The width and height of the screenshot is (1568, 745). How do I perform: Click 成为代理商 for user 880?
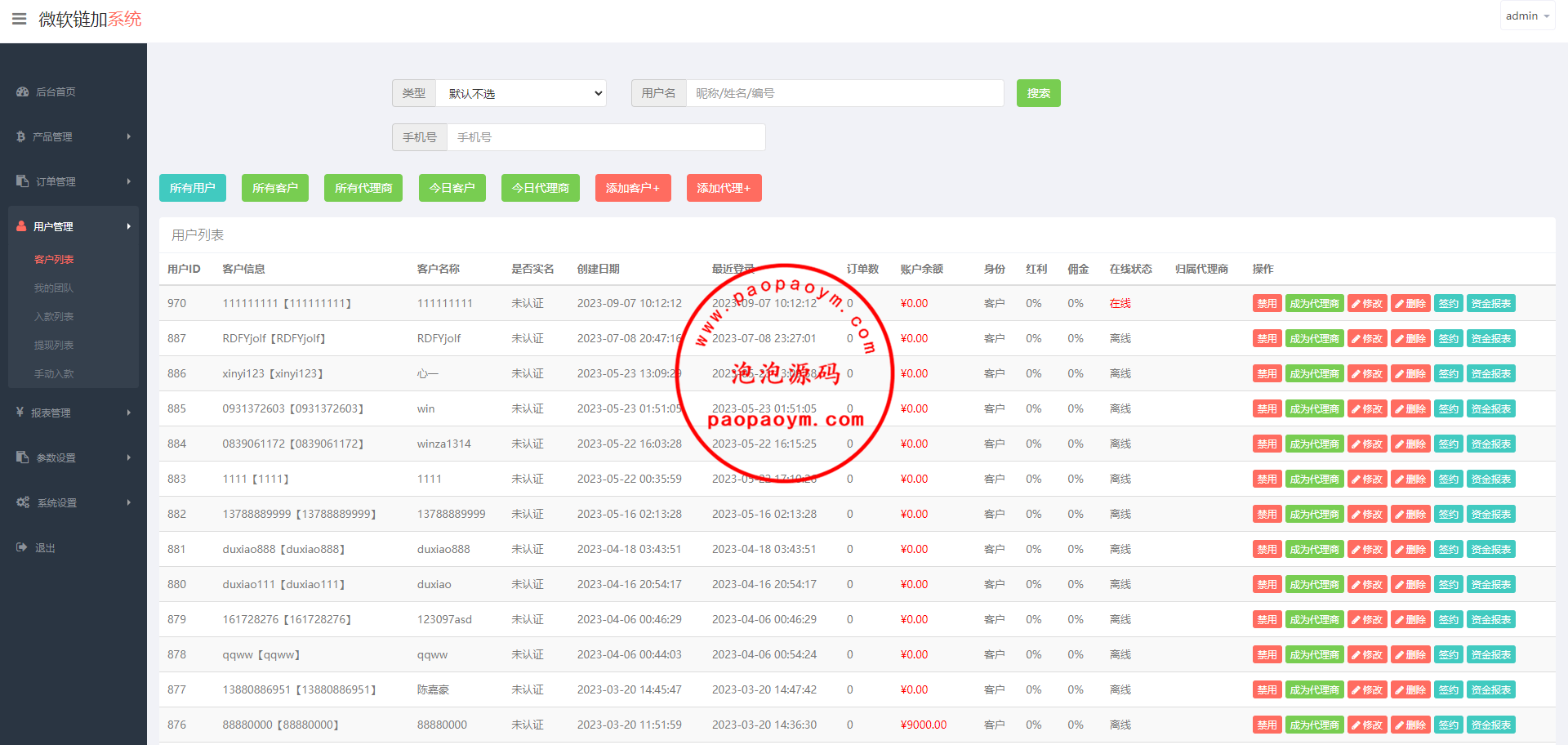[1315, 584]
